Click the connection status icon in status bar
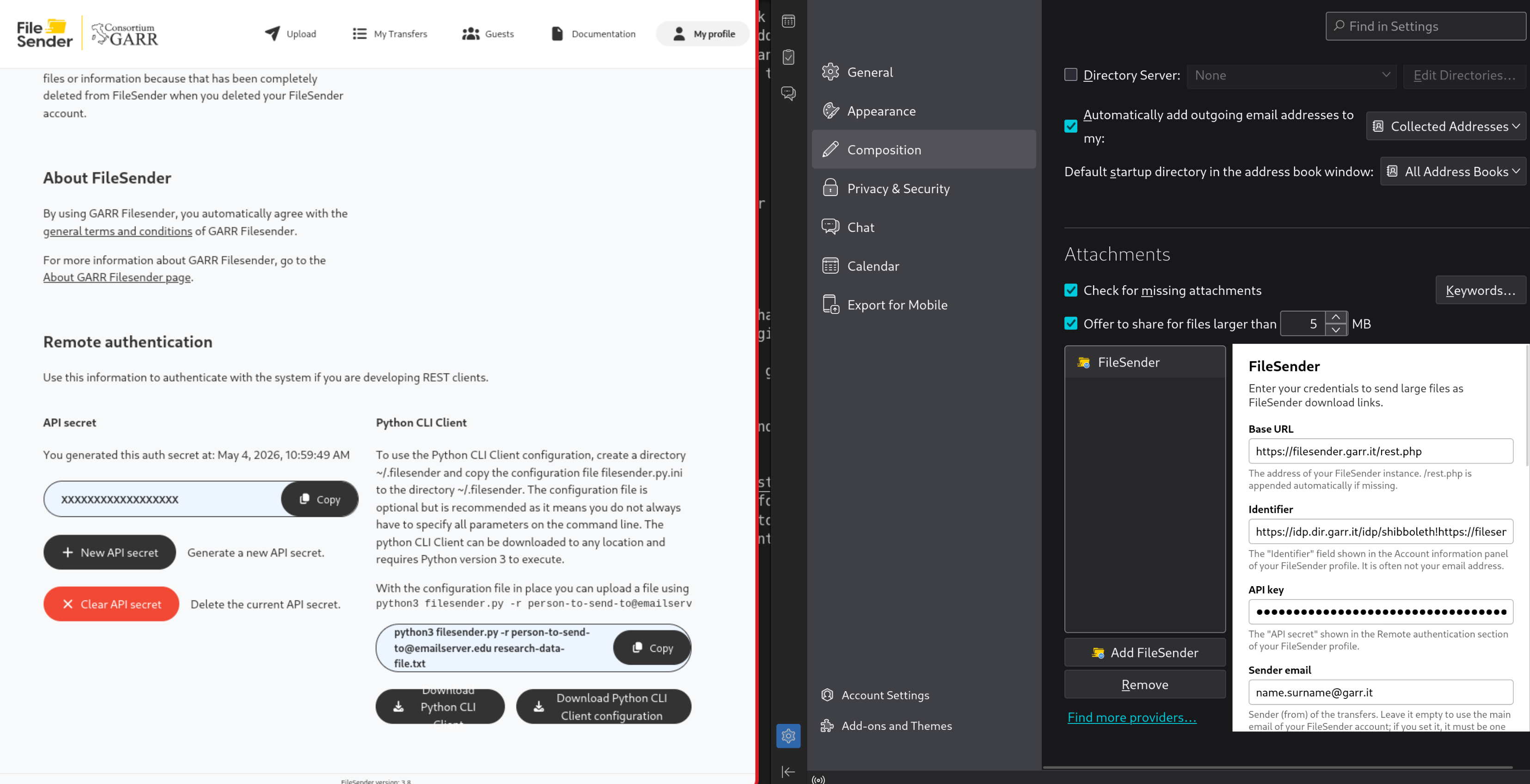 818,779
